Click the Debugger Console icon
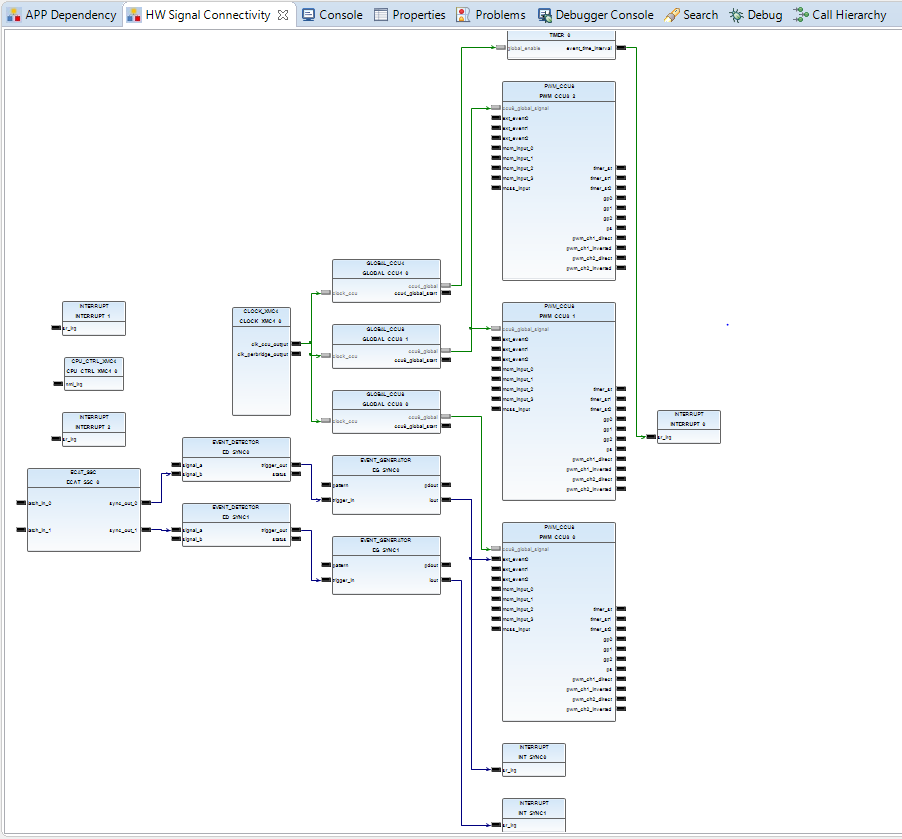Screen dimensions: 902x839 (x=544, y=15)
